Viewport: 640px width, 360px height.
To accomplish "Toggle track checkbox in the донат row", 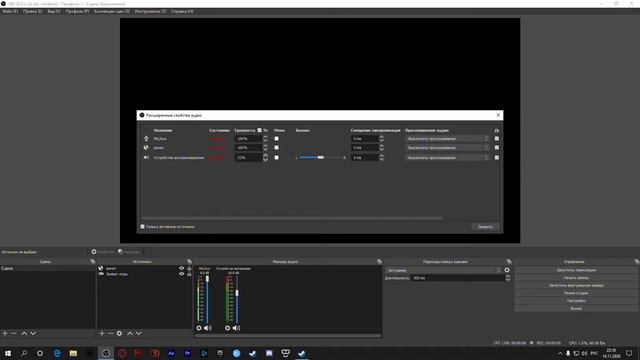I will tap(497, 148).
